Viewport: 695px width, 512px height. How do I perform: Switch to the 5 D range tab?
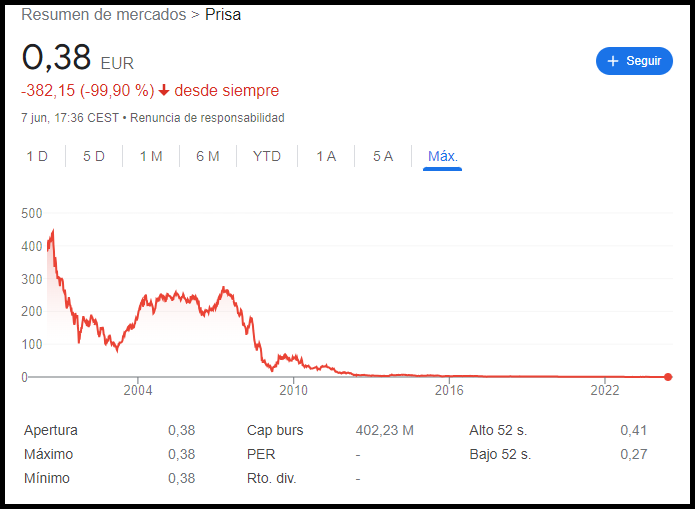point(94,156)
